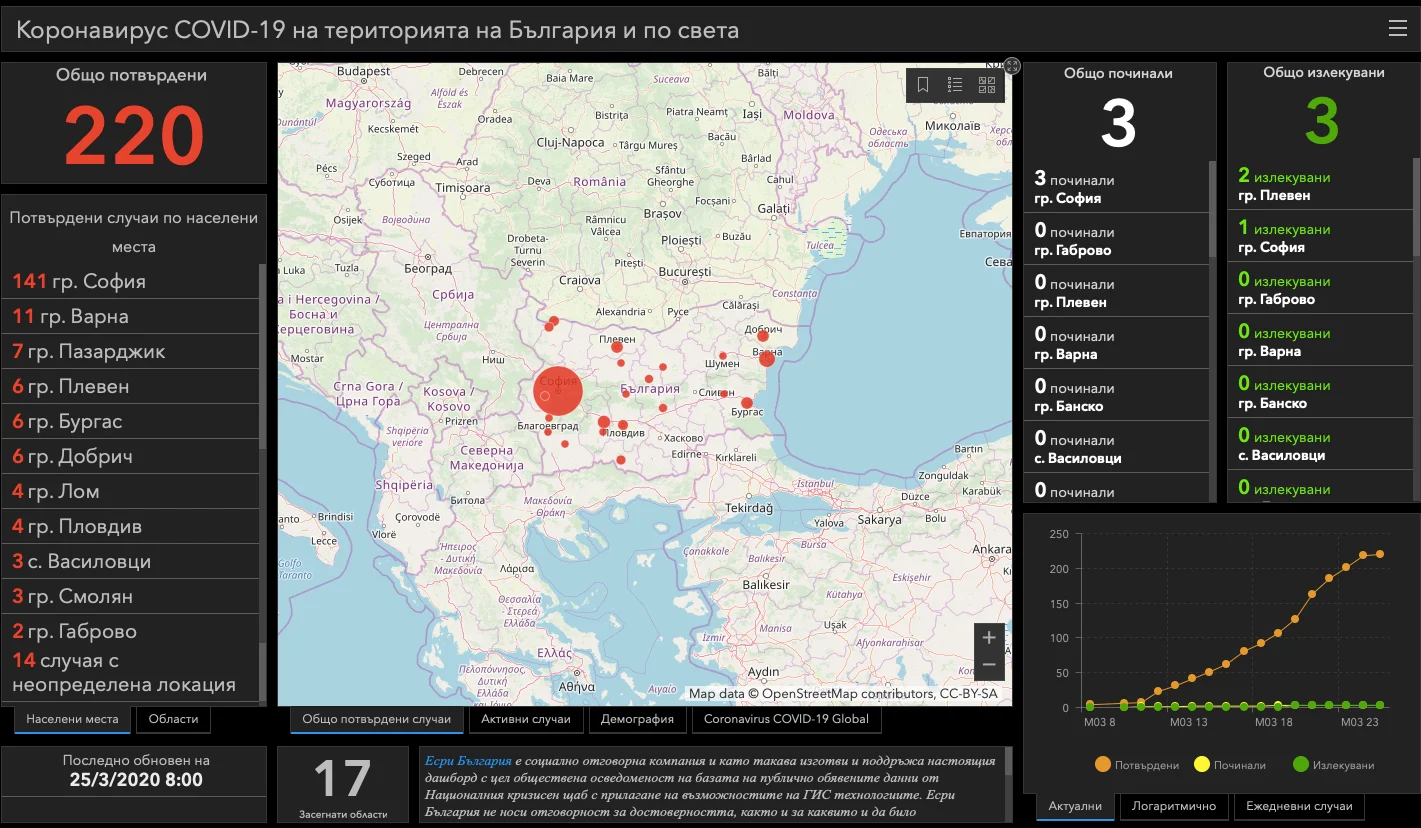Select 3 починали гр. София row
This screenshot has width=1421, height=828.
click(1117, 187)
